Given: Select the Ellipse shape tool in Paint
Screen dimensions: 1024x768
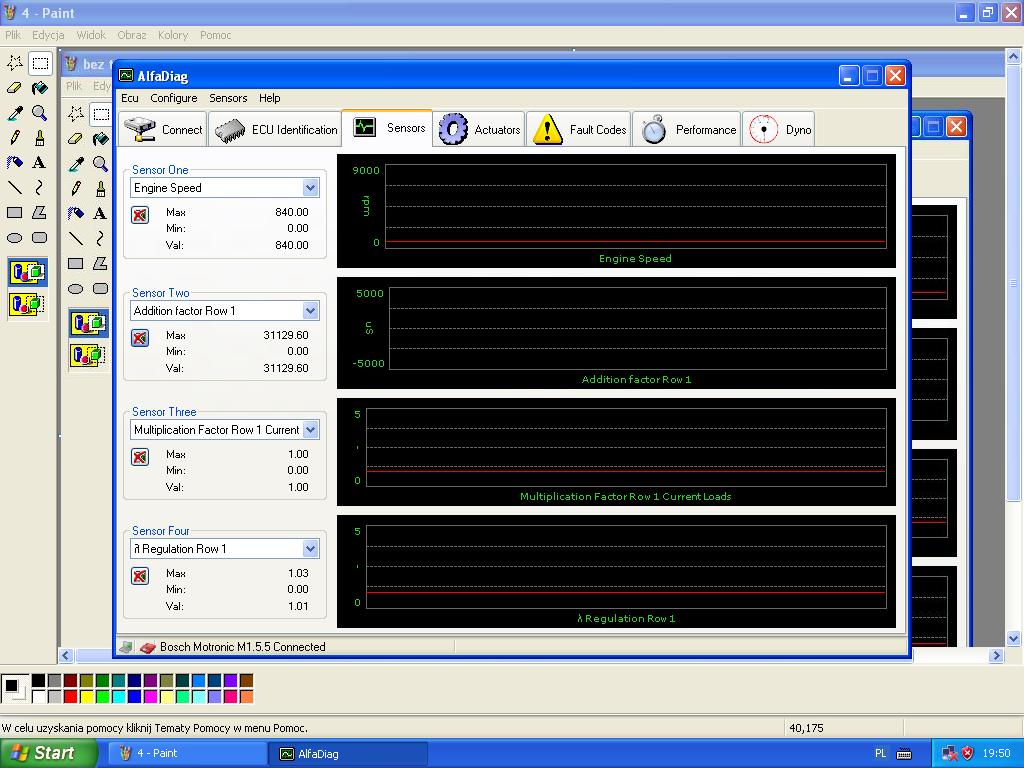Looking at the screenshot, I should click(15, 238).
